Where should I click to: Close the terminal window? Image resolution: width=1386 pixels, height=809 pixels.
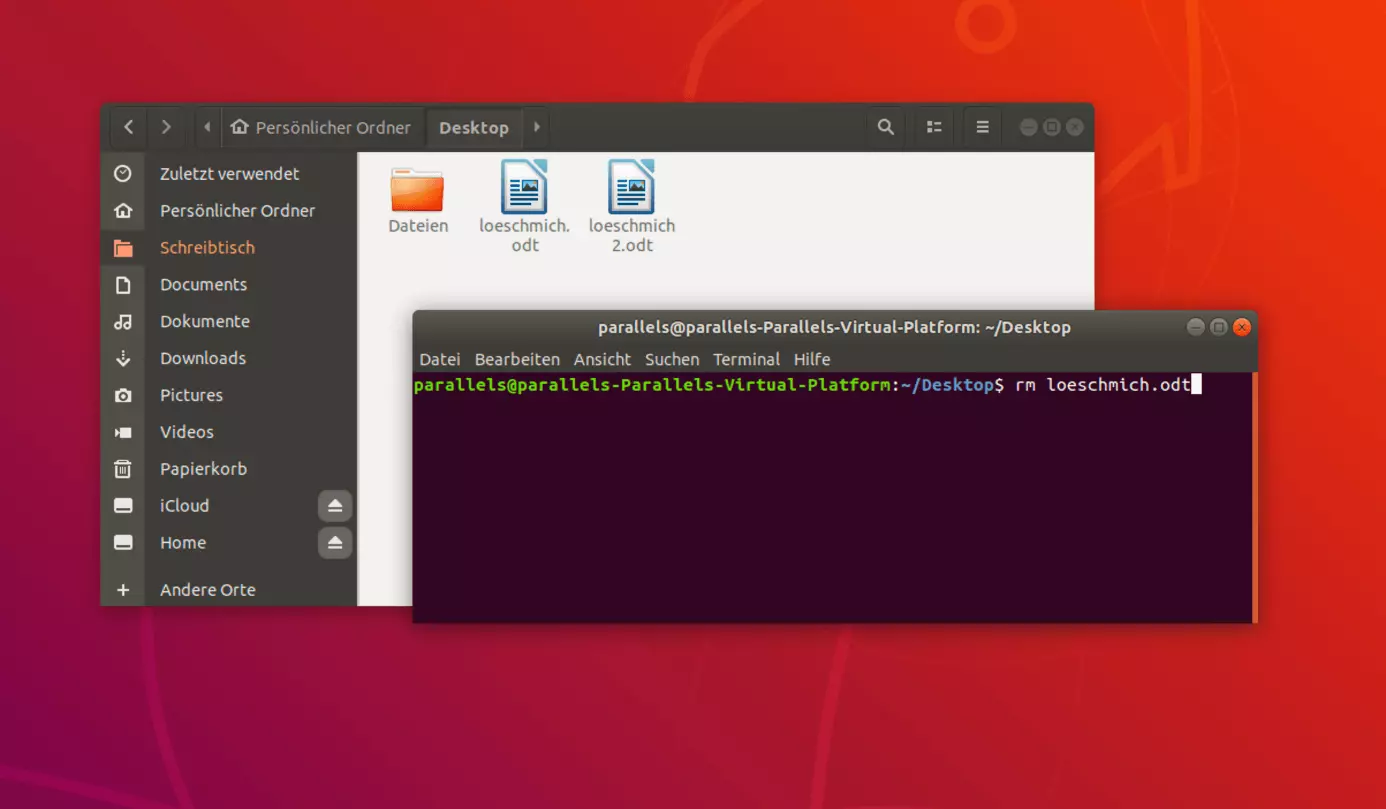pyautogui.click(x=1242, y=327)
